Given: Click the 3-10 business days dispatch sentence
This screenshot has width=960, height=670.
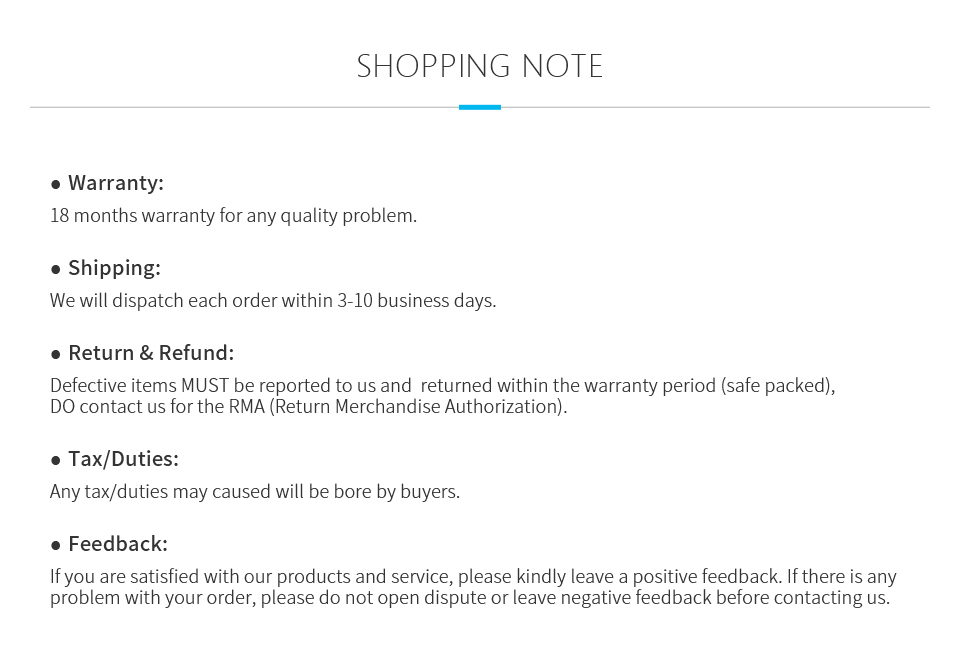Looking at the screenshot, I should pyautogui.click(x=273, y=301).
